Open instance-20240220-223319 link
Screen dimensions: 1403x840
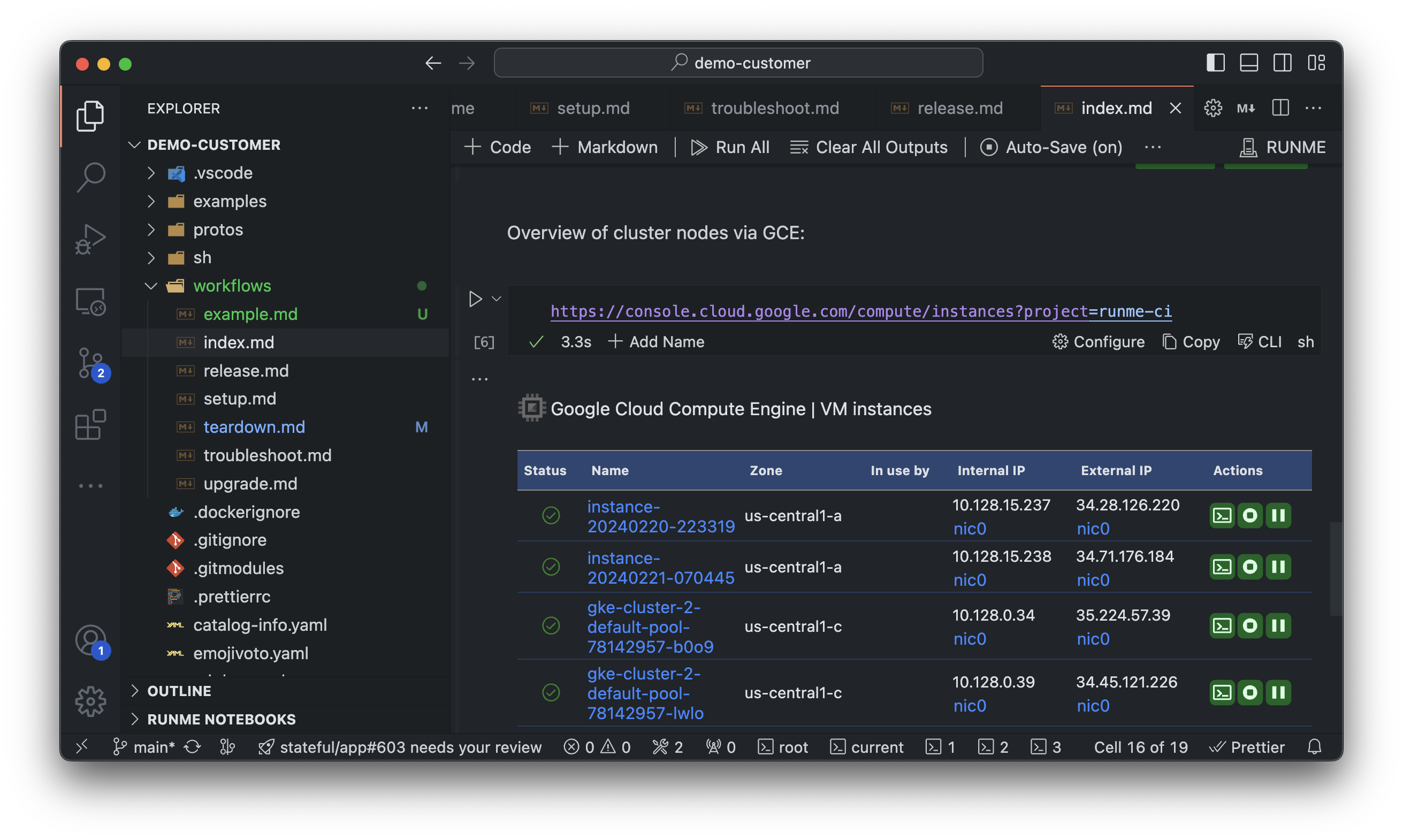coord(660,516)
